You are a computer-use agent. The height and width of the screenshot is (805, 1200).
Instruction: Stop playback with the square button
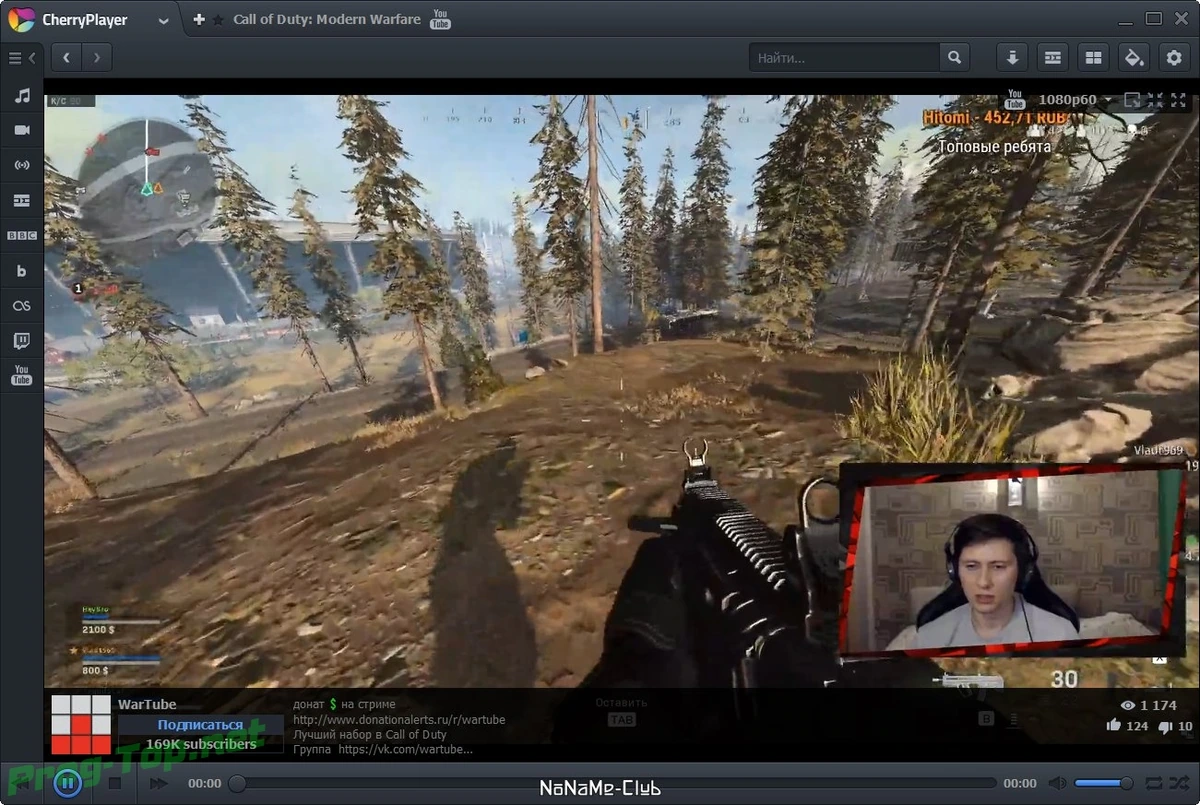pos(114,784)
